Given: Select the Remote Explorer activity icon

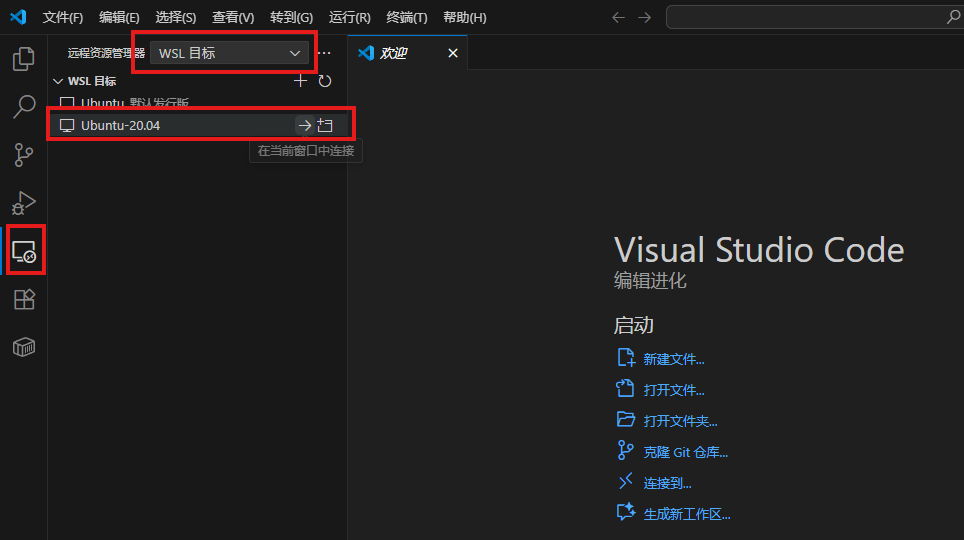Looking at the screenshot, I should (25, 252).
